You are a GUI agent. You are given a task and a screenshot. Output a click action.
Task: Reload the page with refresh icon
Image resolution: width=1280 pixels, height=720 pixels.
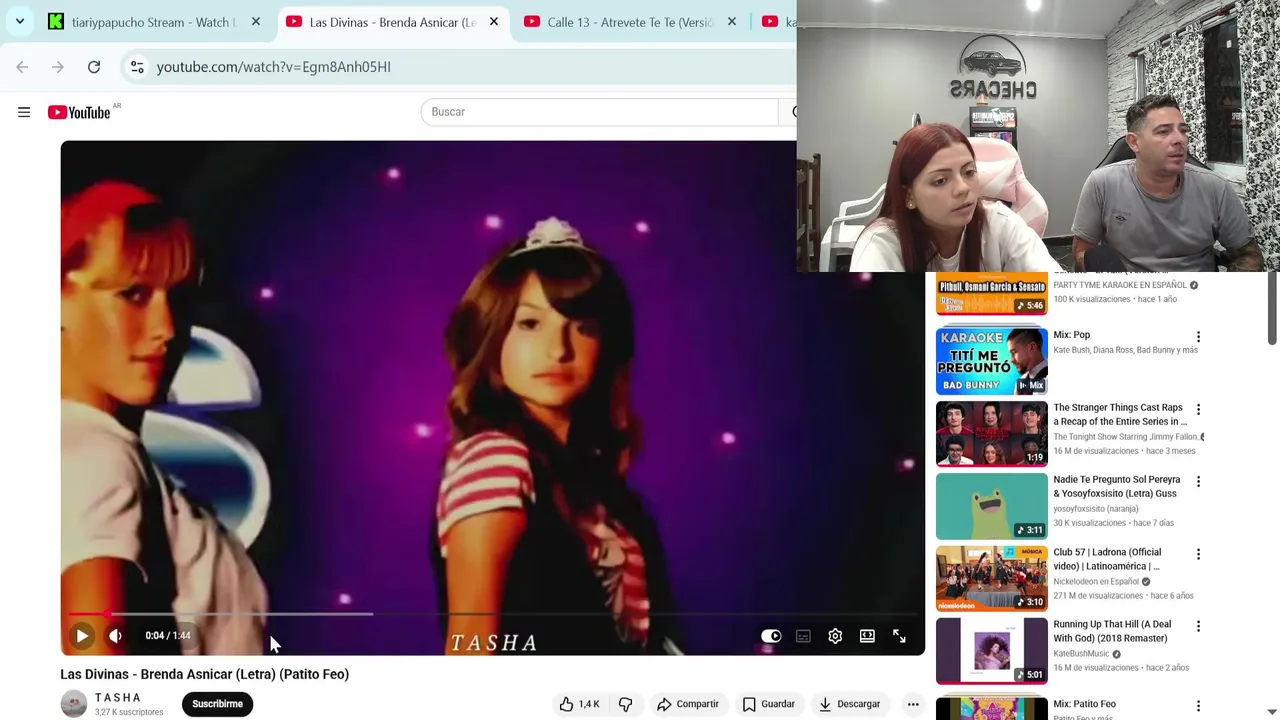click(x=94, y=67)
